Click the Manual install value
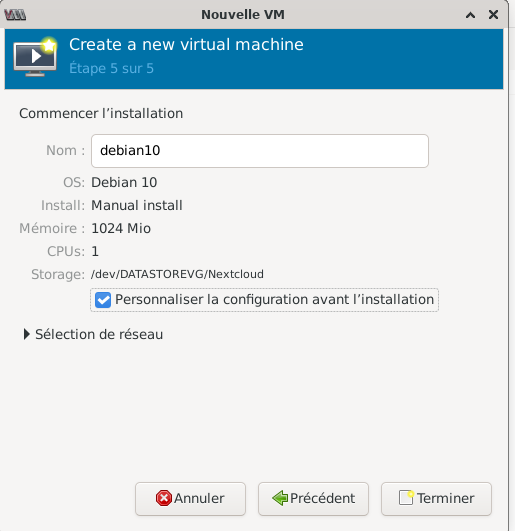Viewport: 515px width, 531px height. (x=137, y=206)
